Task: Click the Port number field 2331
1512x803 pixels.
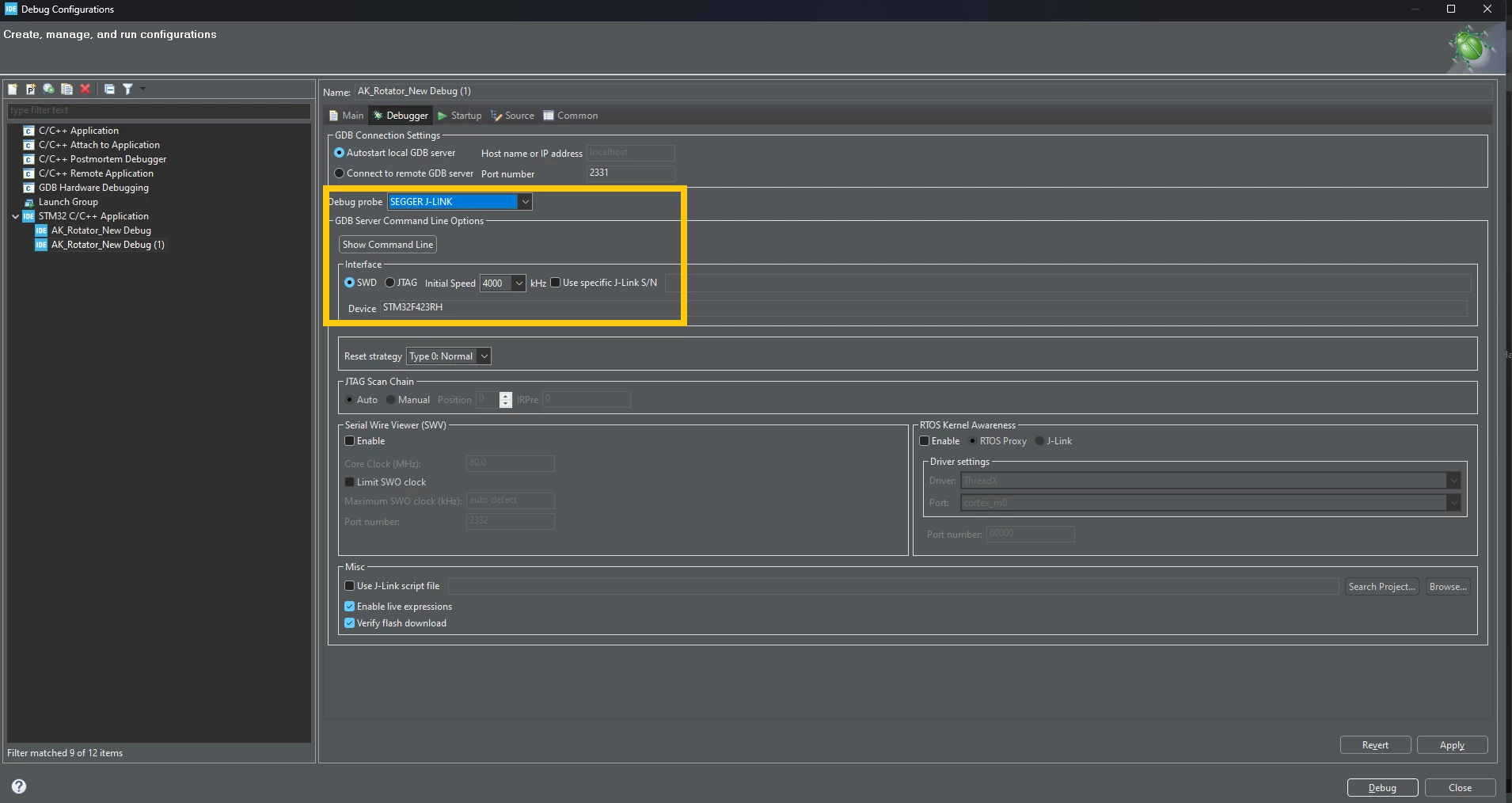Action: click(630, 173)
